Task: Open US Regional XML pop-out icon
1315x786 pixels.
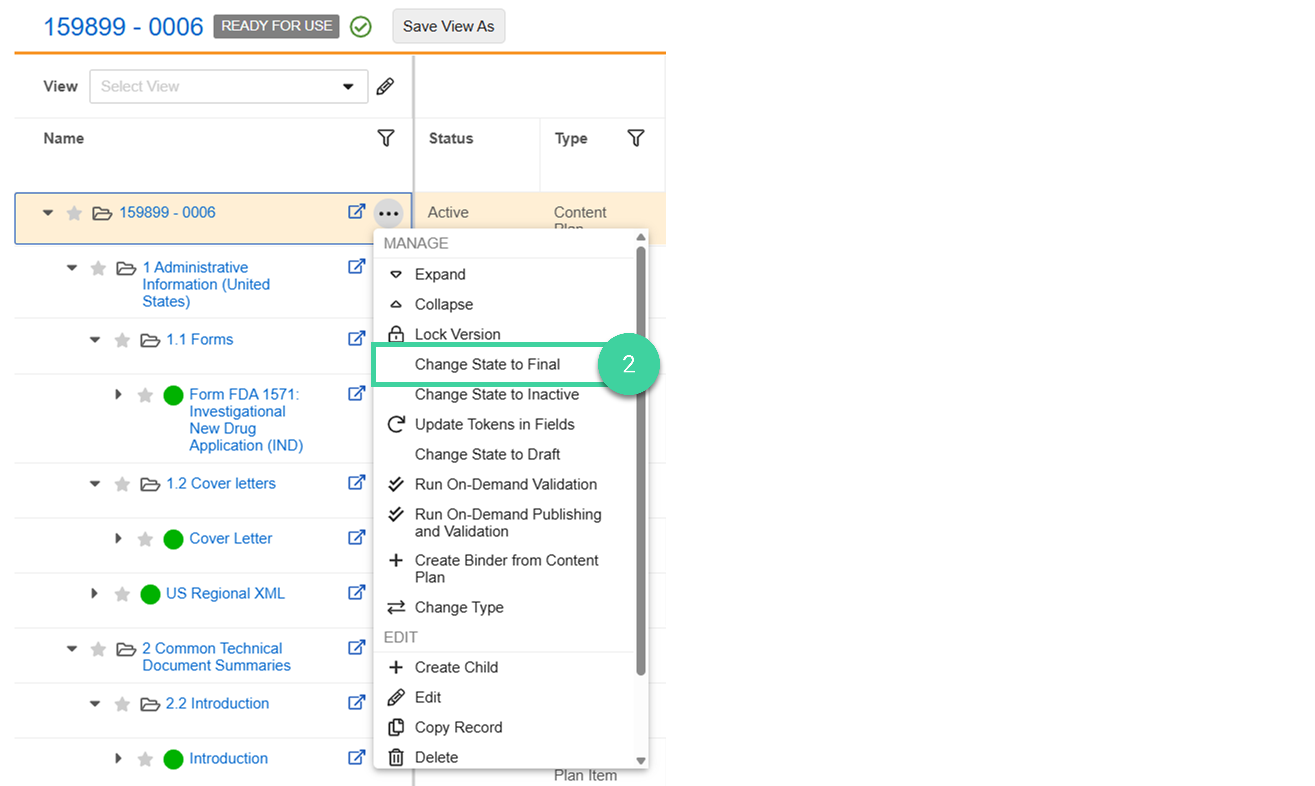Action: pos(356,593)
